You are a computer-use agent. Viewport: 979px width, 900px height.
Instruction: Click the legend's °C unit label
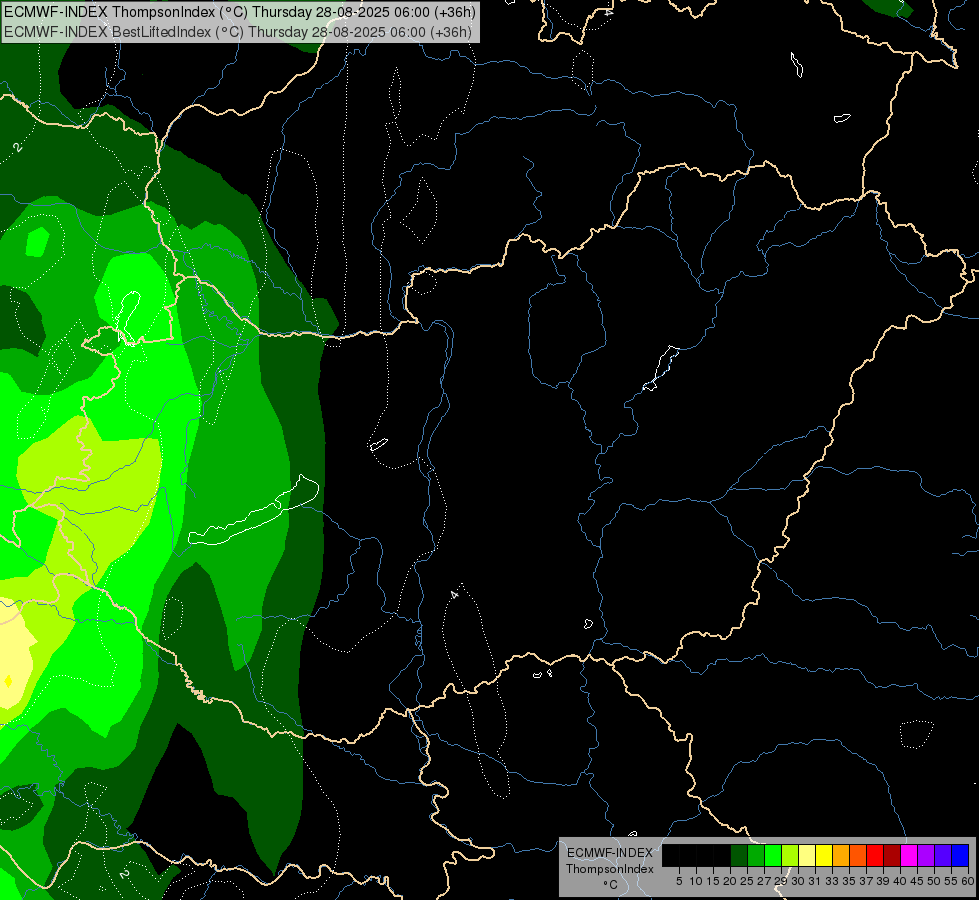click(610, 885)
